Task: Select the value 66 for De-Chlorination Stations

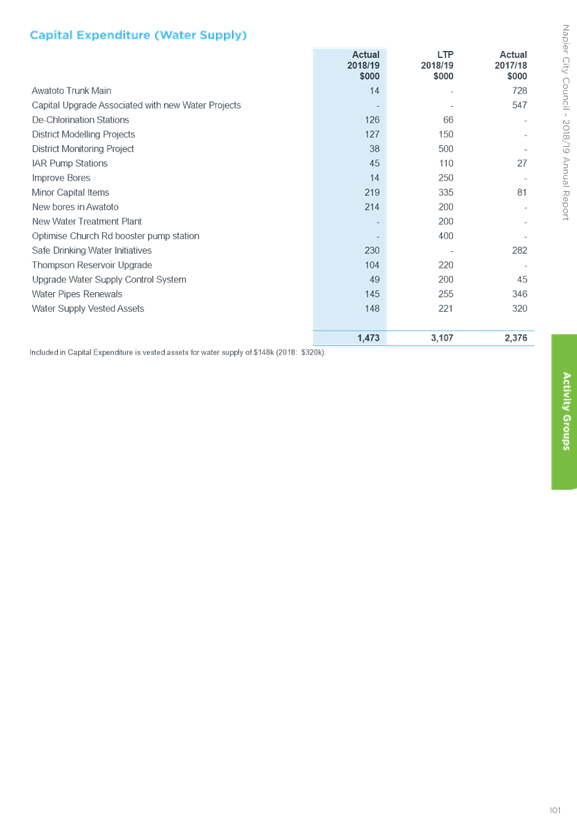Action: (x=448, y=120)
